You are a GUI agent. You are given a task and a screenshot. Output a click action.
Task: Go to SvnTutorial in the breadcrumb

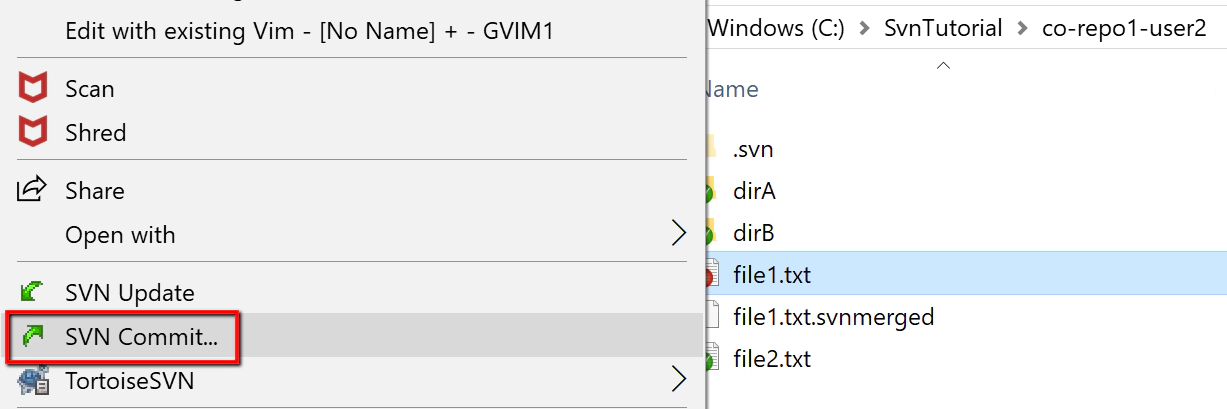tap(943, 28)
